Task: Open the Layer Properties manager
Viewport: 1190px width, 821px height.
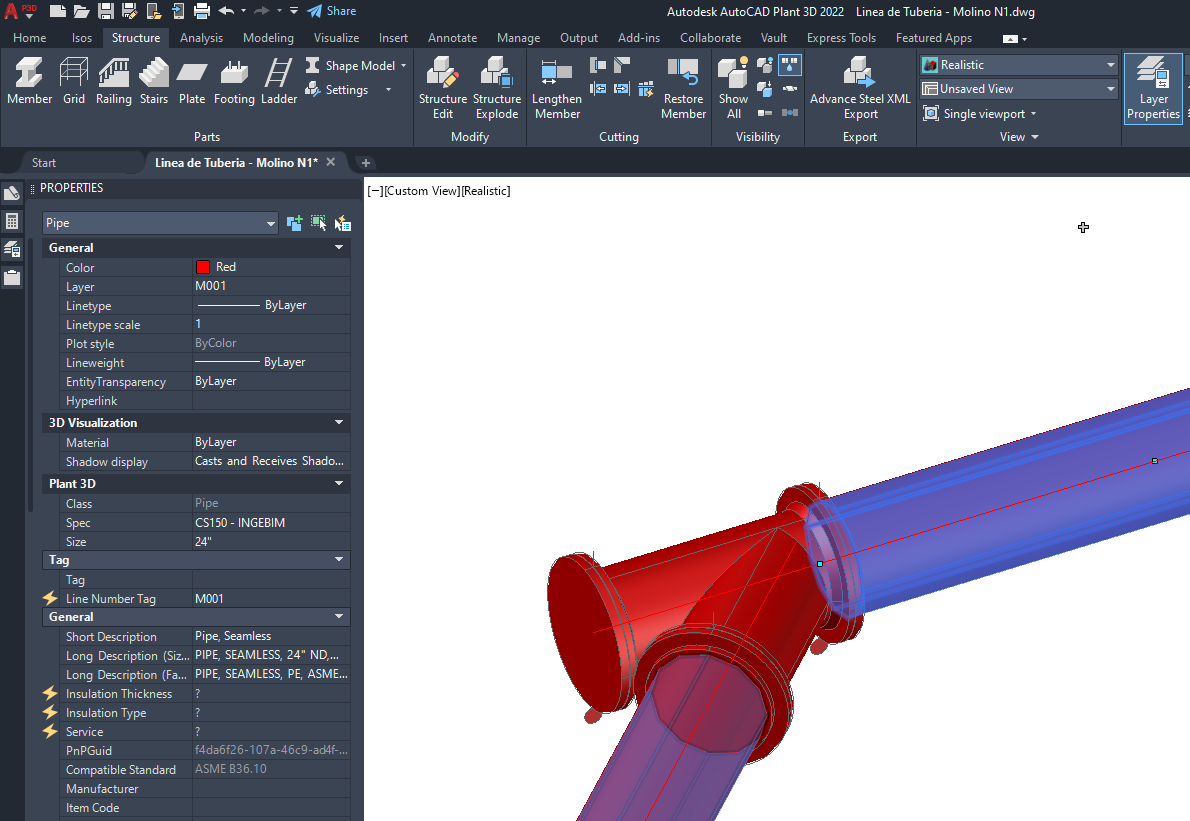Action: pos(1153,88)
